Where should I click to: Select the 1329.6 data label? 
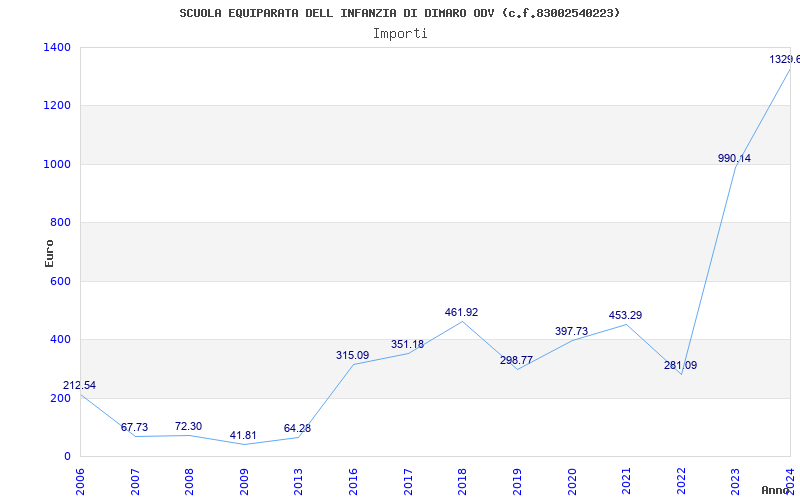[785, 59]
